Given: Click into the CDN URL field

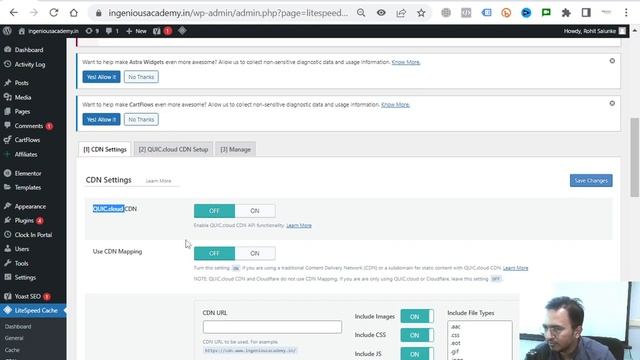Looking at the screenshot, I should (272, 327).
